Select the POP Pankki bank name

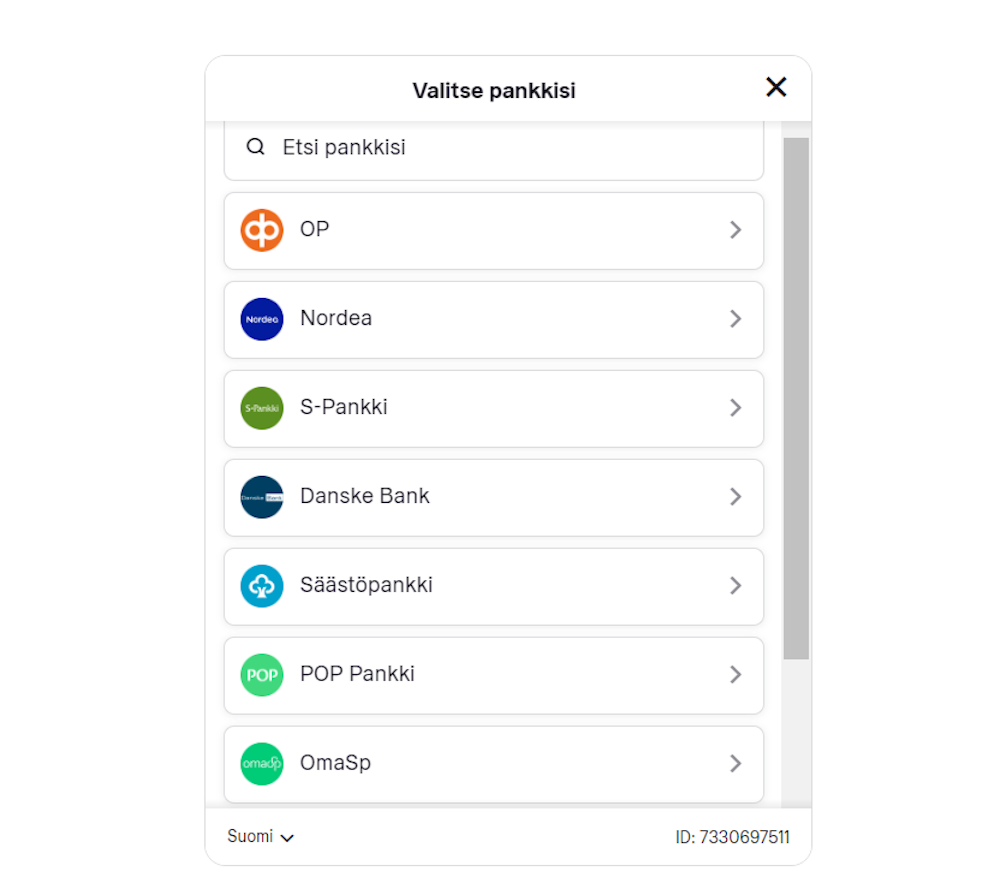pos(357,675)
